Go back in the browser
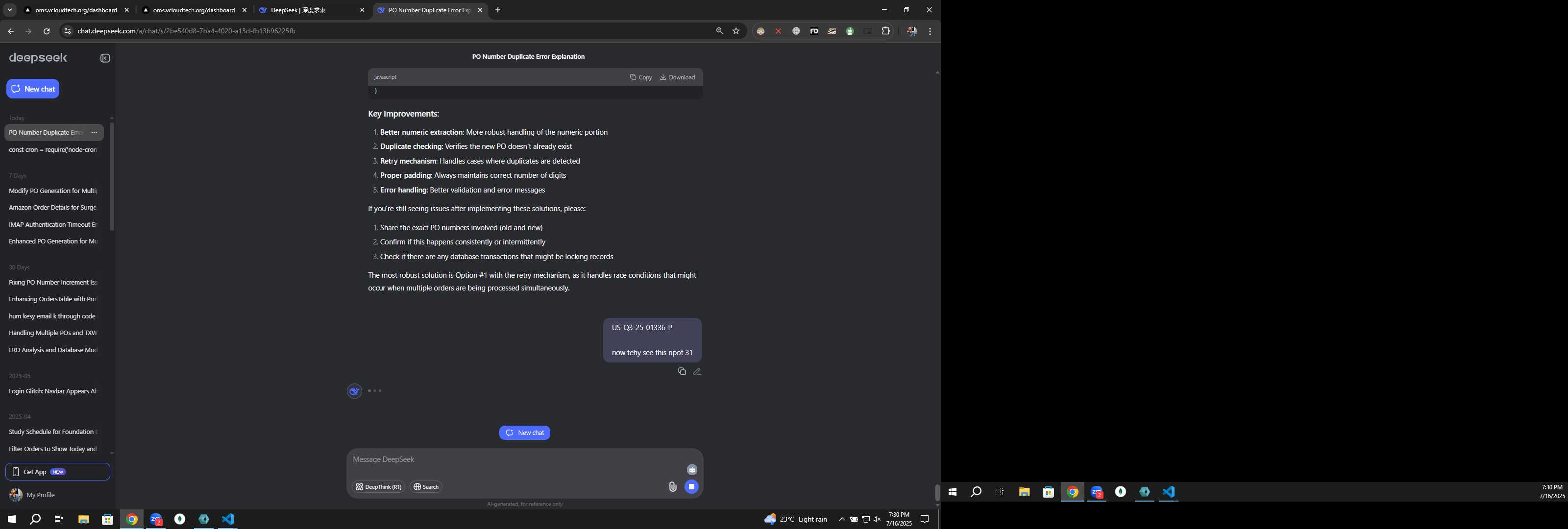 click(x=10, y=31)
